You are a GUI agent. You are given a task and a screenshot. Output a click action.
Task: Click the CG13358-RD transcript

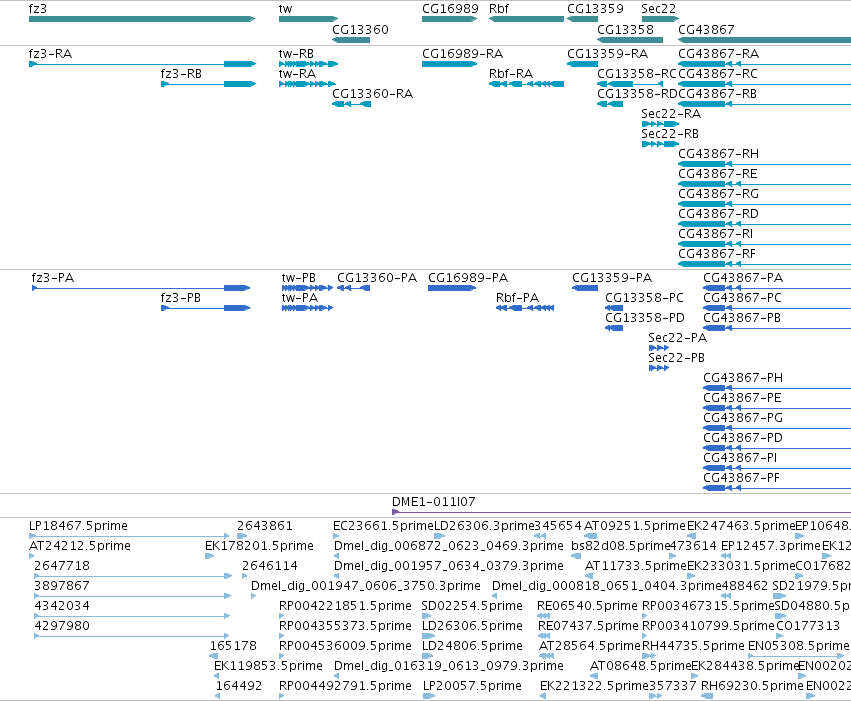pos(610,104)
